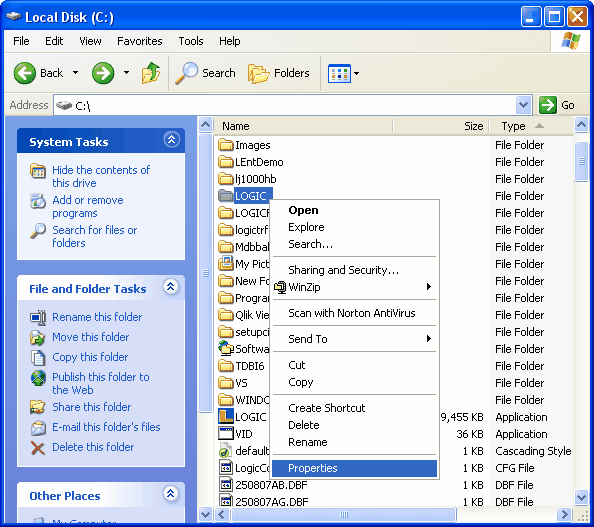Open the Forward button history dropdown arrow
The image size is (594, 527).
(126, 73)
